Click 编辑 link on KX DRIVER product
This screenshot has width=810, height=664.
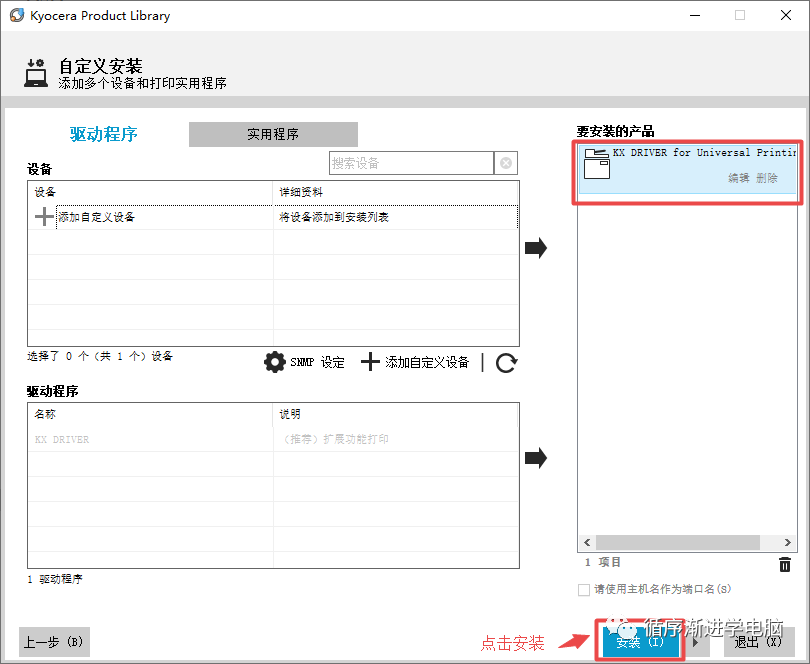click(x=739, y=178)
